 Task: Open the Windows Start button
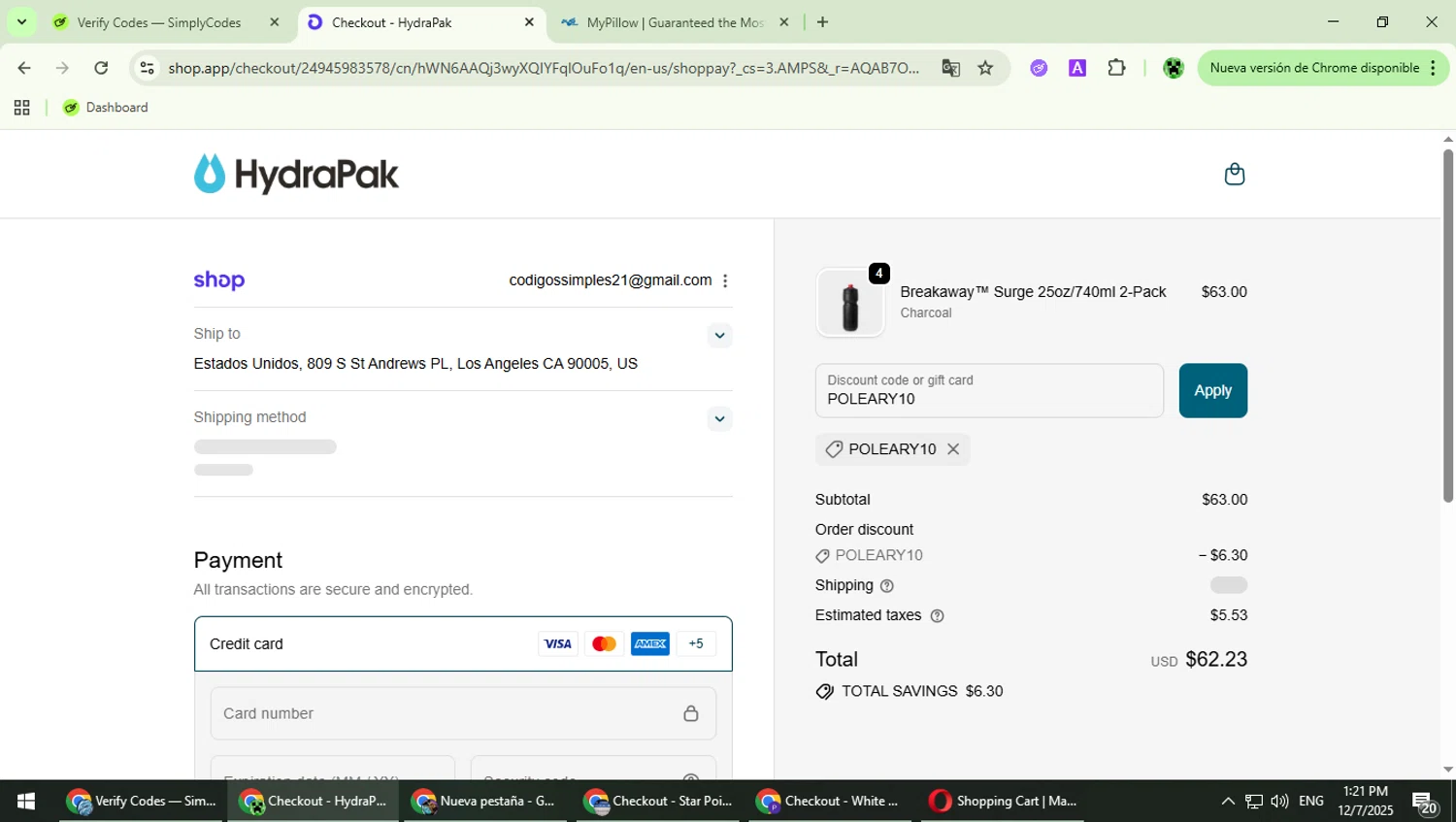point(26,802)
